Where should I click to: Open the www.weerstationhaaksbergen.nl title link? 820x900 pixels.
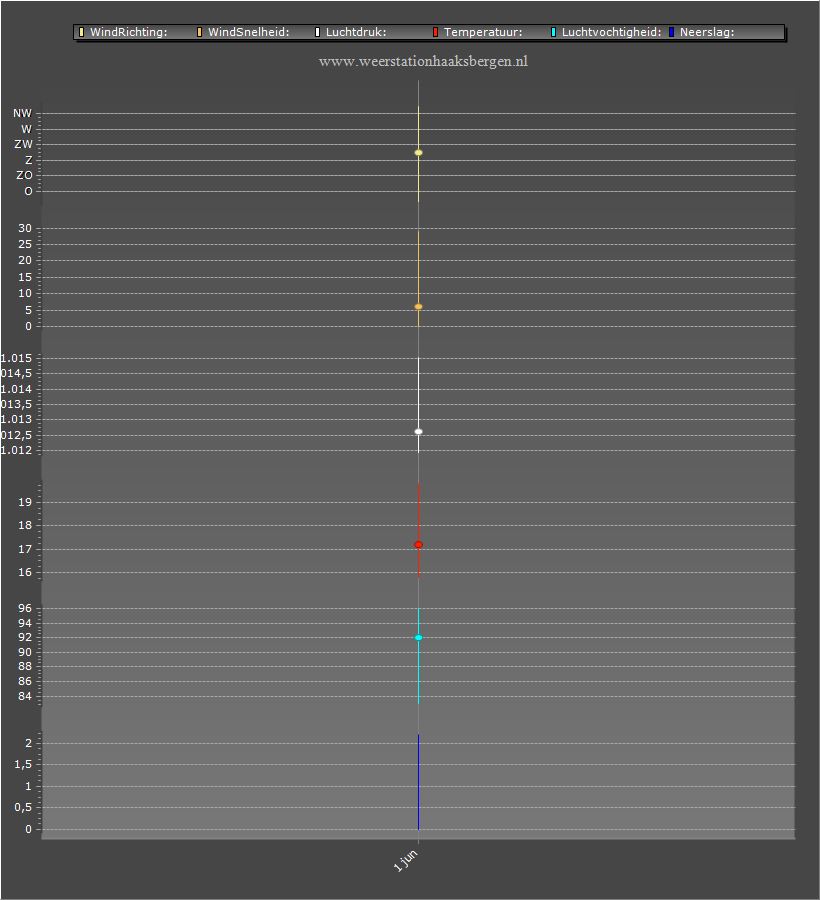click(x=423, y=61)
